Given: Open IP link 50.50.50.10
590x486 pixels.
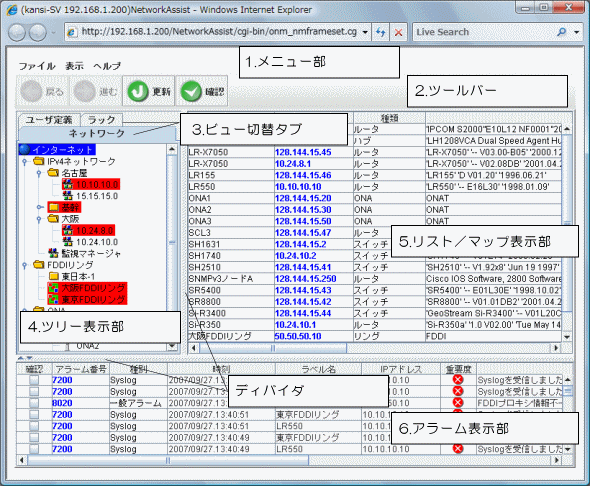Looking at the screenshot, I should click(298, 336).
